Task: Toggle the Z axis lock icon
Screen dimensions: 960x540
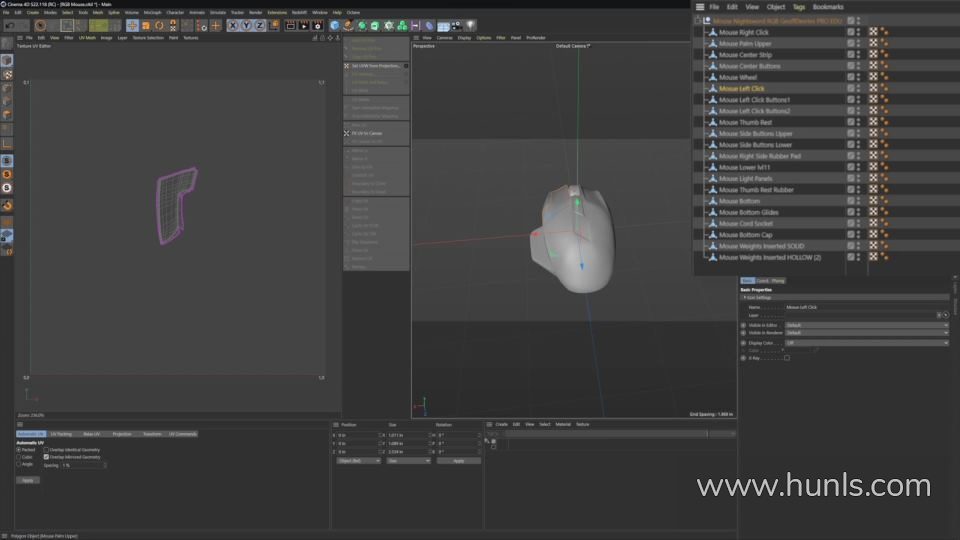Action: tap(260, 25)
